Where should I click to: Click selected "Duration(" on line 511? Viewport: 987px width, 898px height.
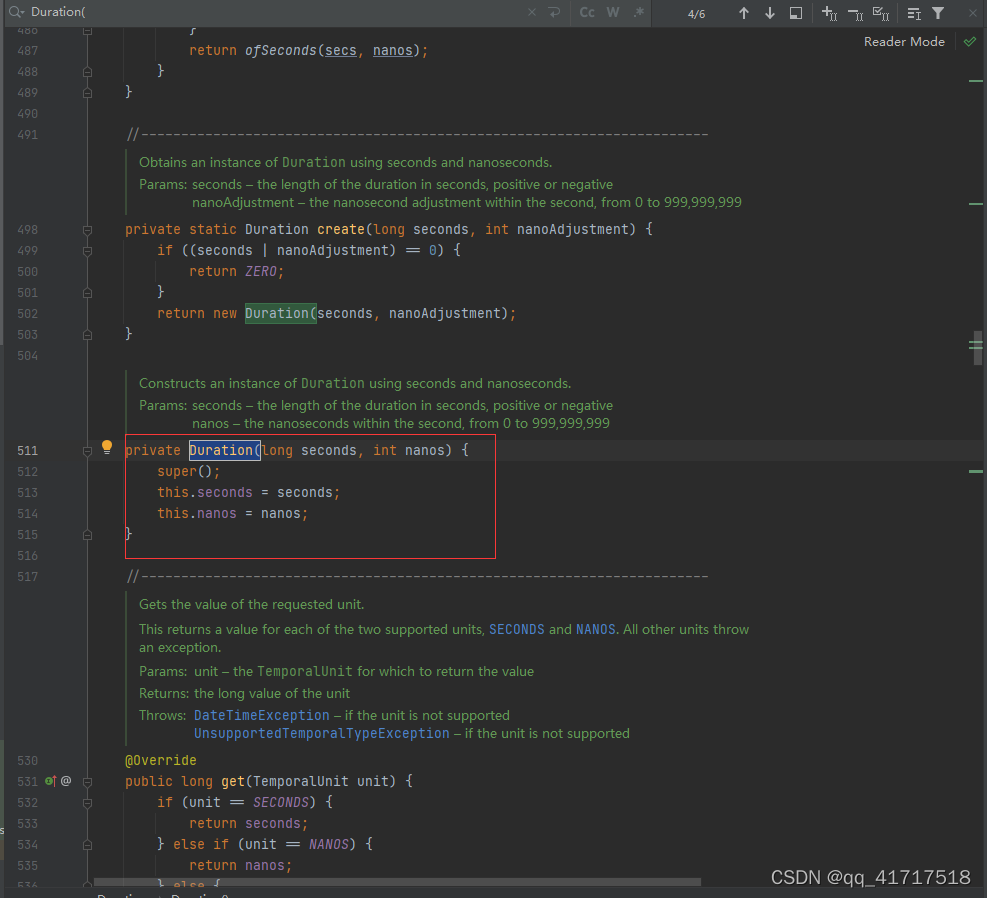pyautogui.click(x=225, y=451)
